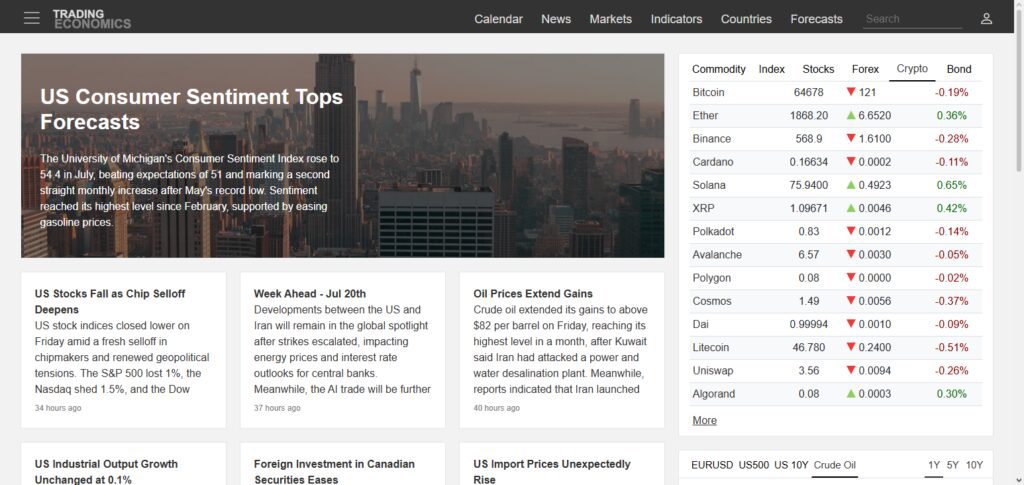Set chart range to 5Y
The image size is (1024, 485).
click(953, 465)
